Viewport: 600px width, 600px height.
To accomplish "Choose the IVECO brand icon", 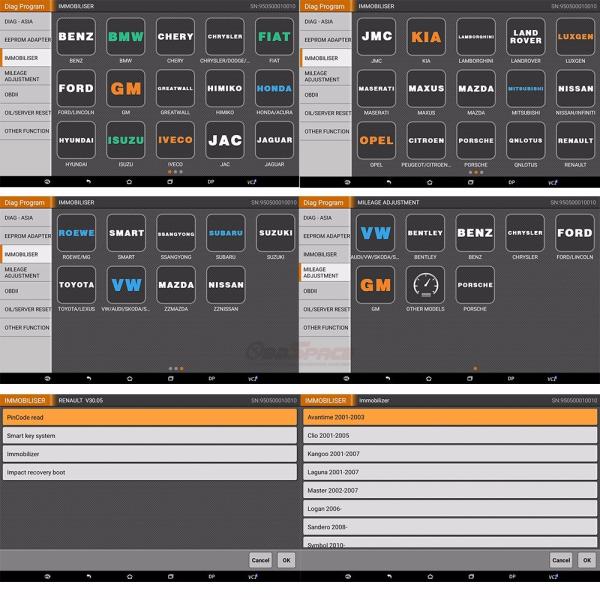I will (x=175, y=140).
